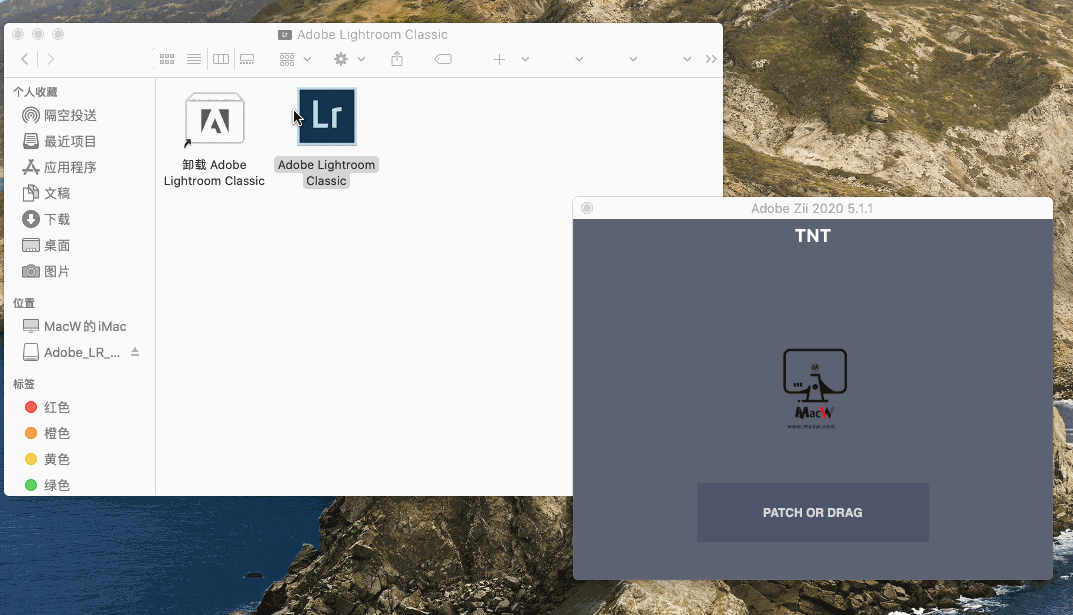The height and width of the screenshot is (615, 1073).
Task: Click the TNT heading in Adobe Zii
Action: click(812, 235)
